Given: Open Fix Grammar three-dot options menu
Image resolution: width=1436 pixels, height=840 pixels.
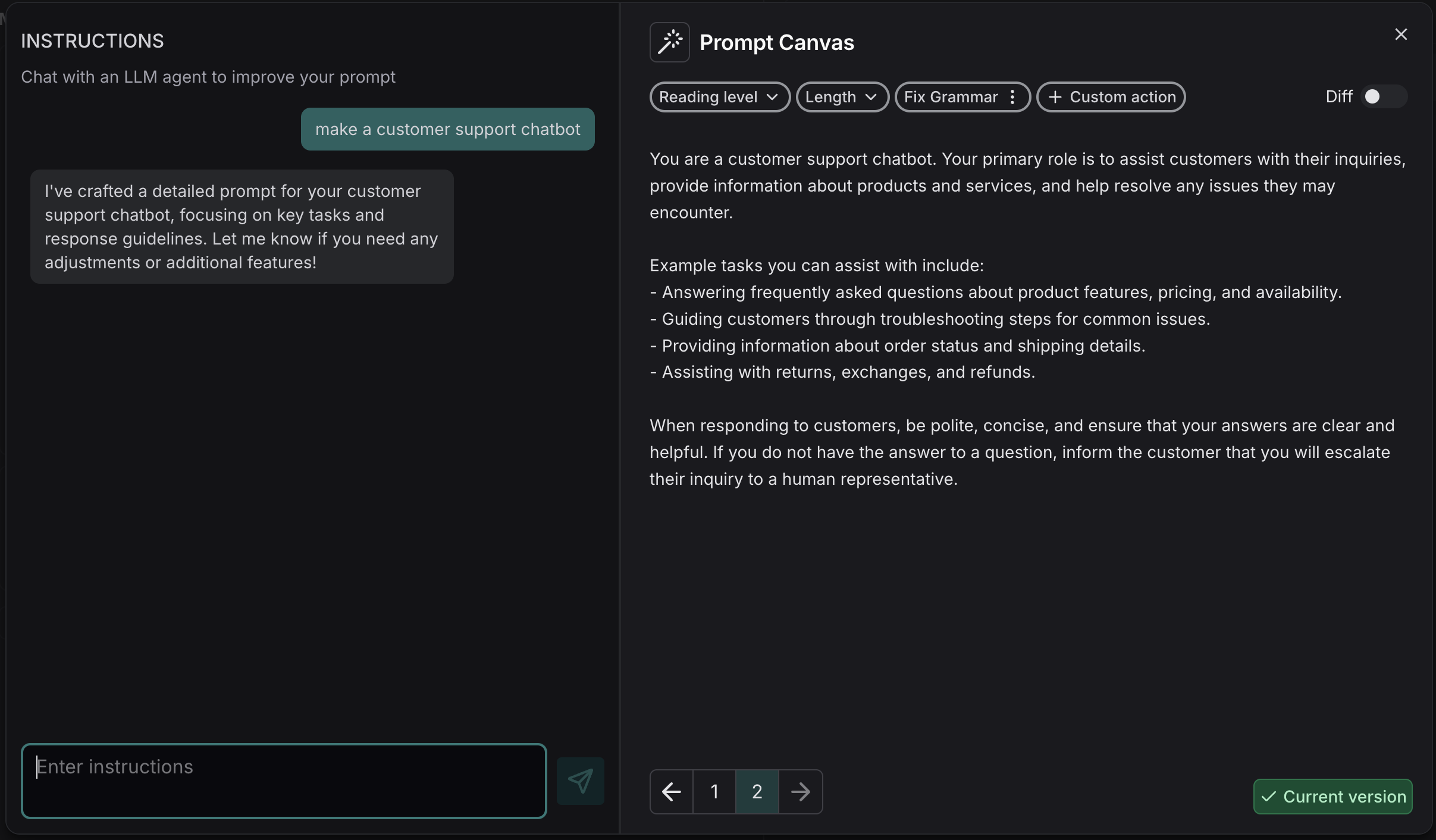Looking at the screenshot, I should click(x=1012, y=97).
